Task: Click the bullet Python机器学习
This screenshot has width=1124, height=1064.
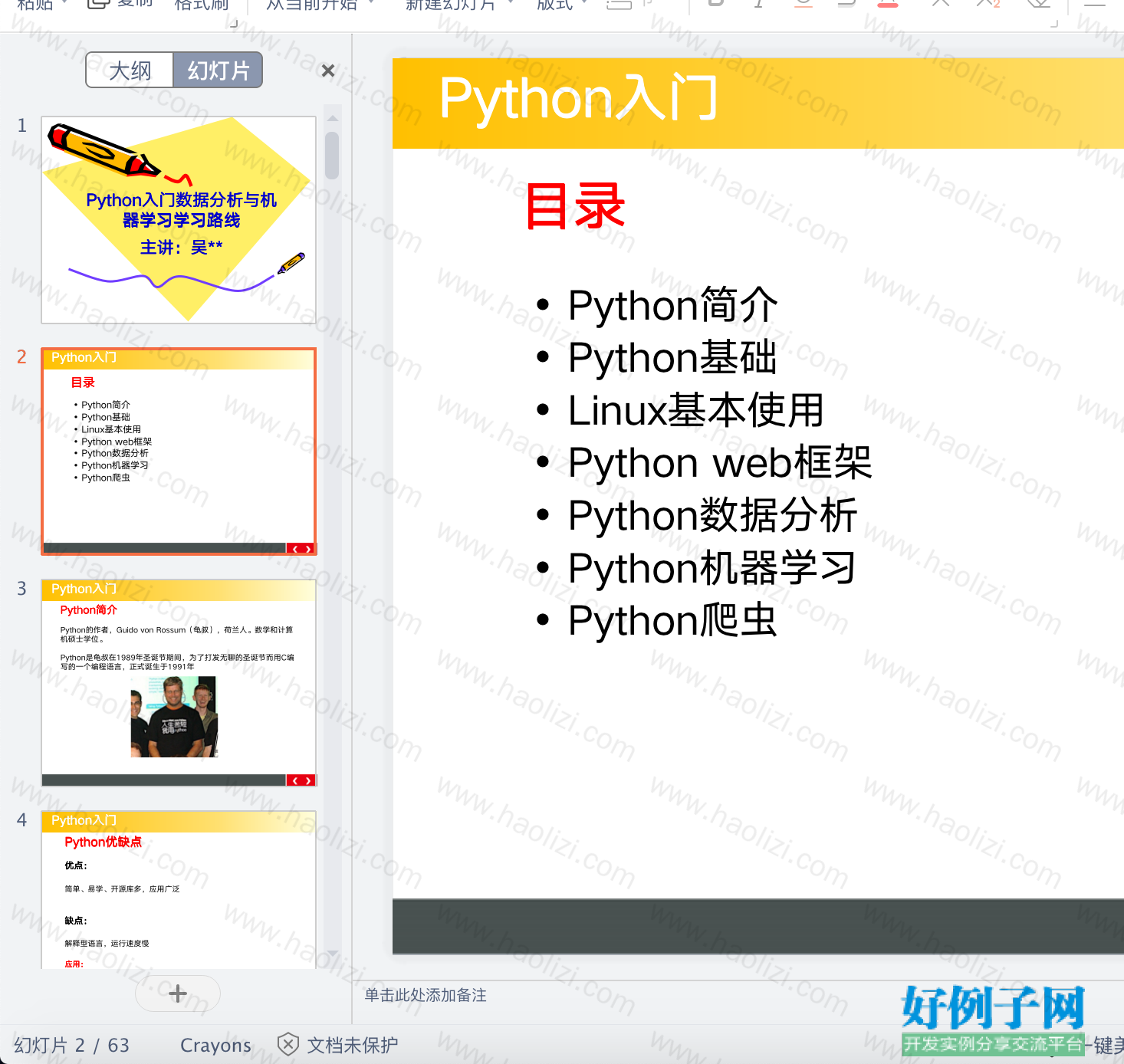Action: (712, 568)
